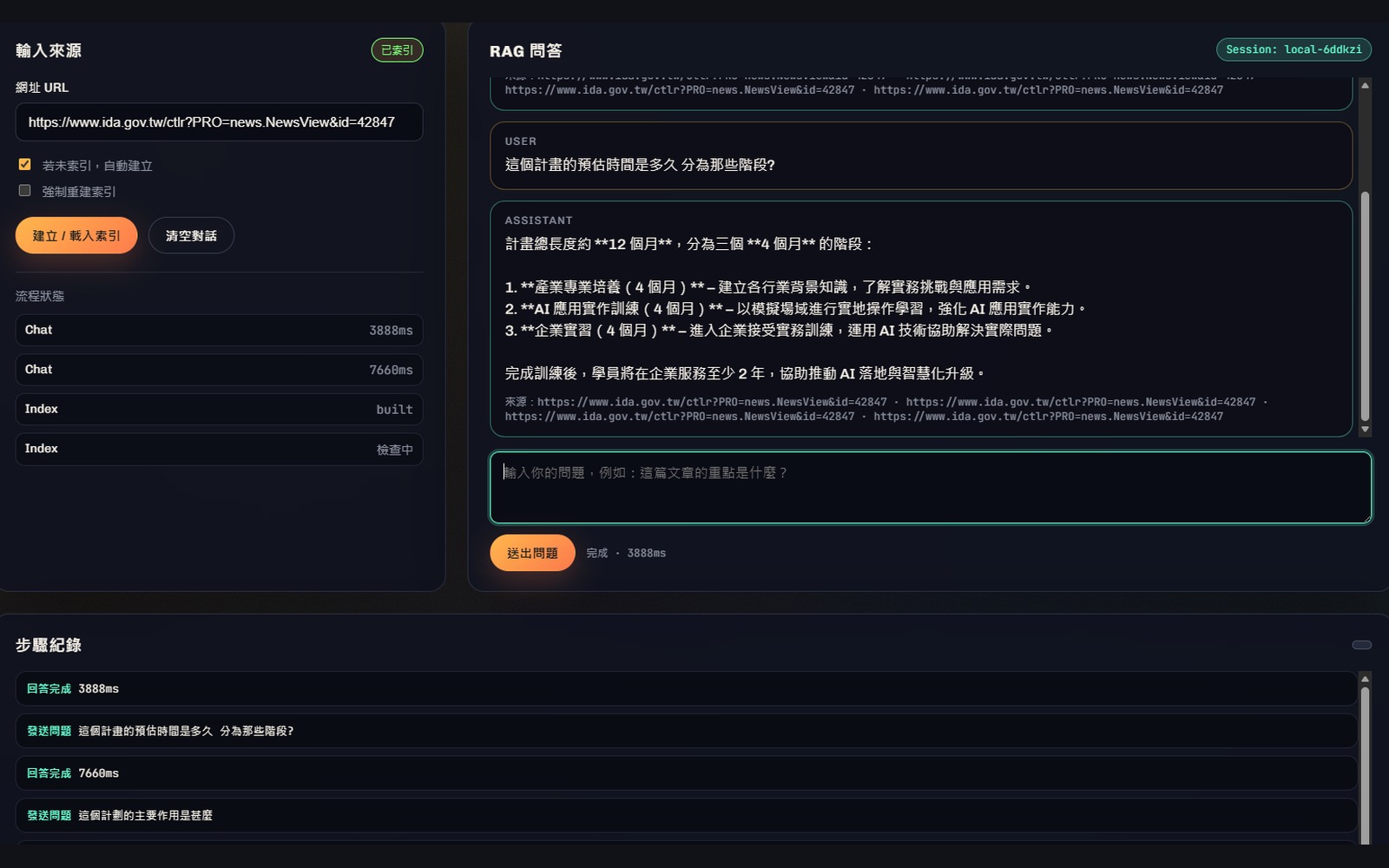1389x868 pixels.
Task: Click the green 已索引 status badge
Action: (396, 49)
